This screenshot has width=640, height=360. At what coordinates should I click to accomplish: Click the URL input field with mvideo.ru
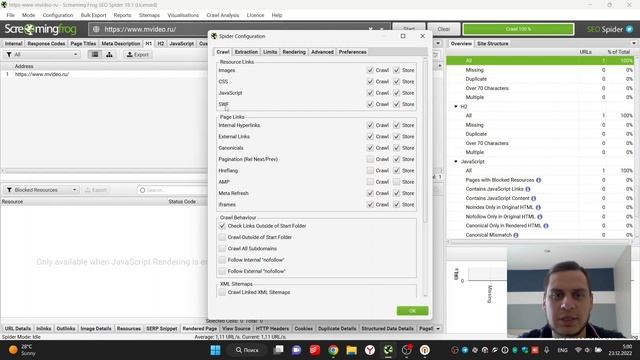click(239, 29)
